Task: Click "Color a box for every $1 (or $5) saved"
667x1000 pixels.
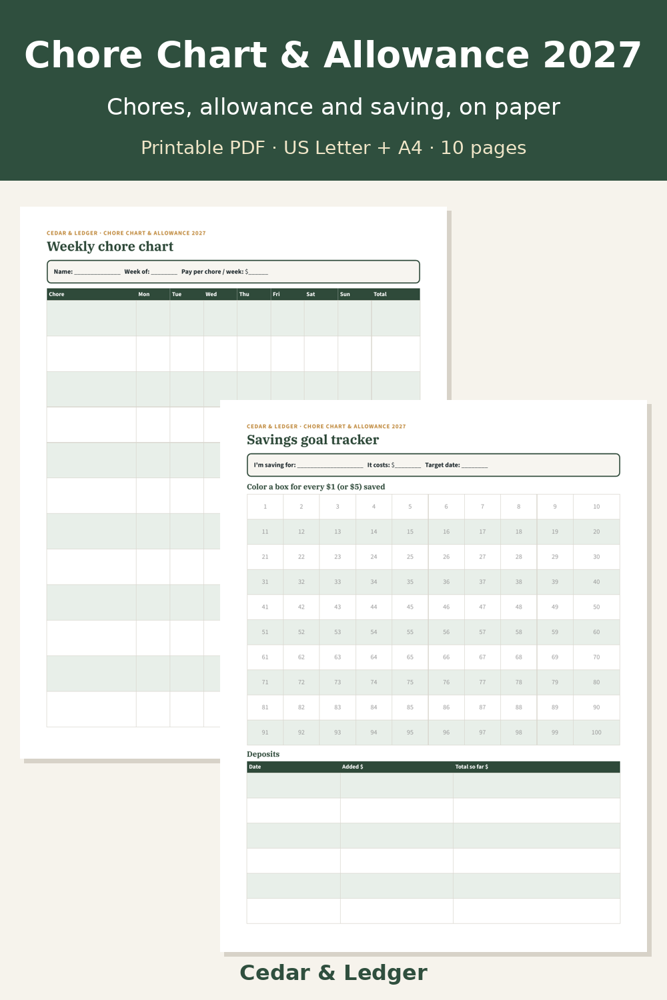Action: tap(316, 487)
